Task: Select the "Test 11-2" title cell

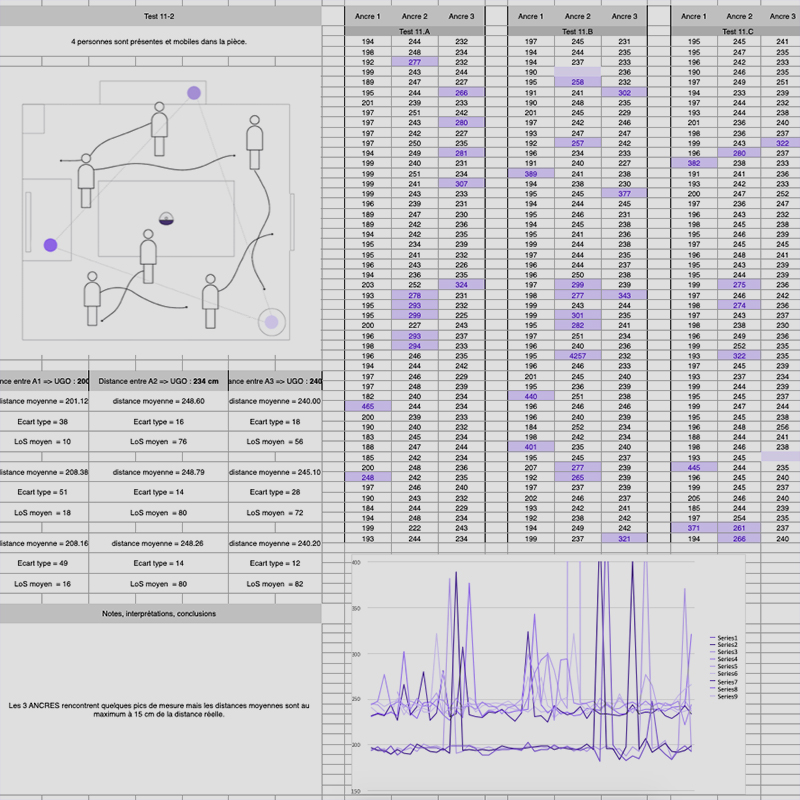Action: (159, 16)
